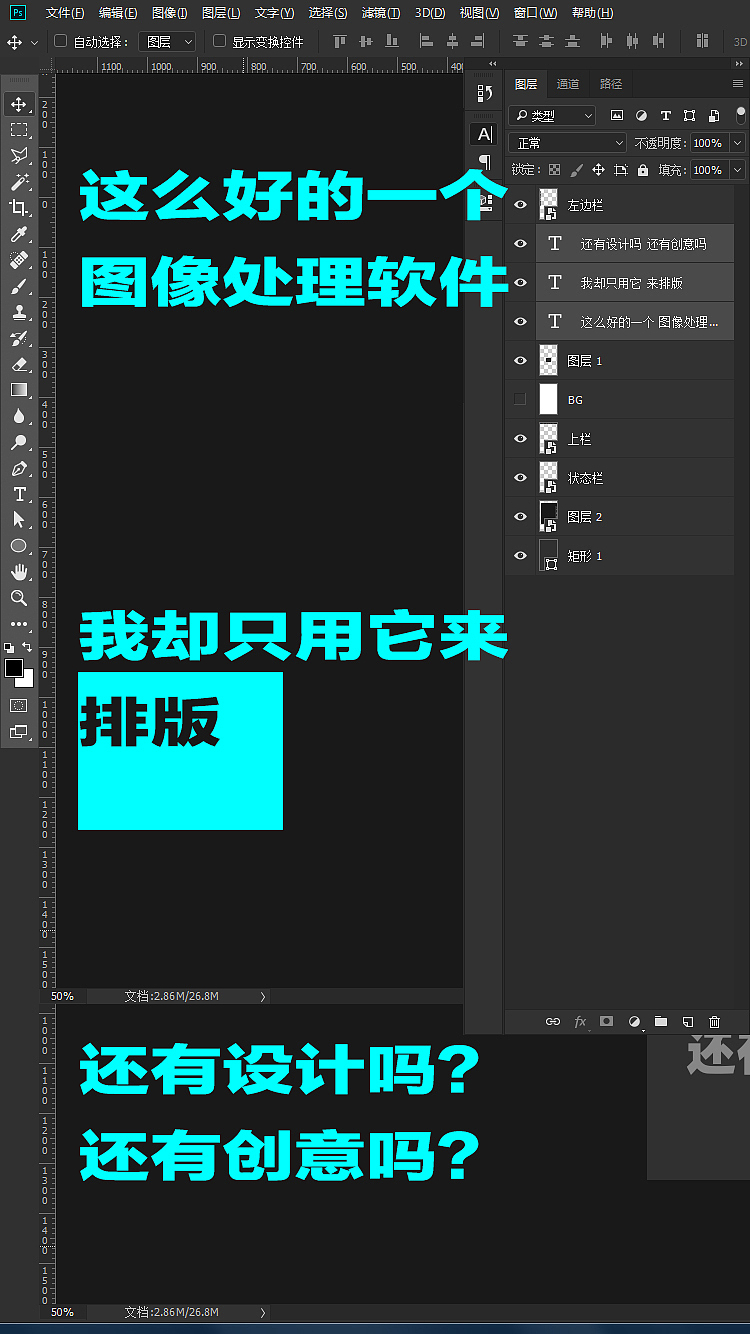Click the foreground color black swatch
750x1334 pixels.
click(13, 668)
